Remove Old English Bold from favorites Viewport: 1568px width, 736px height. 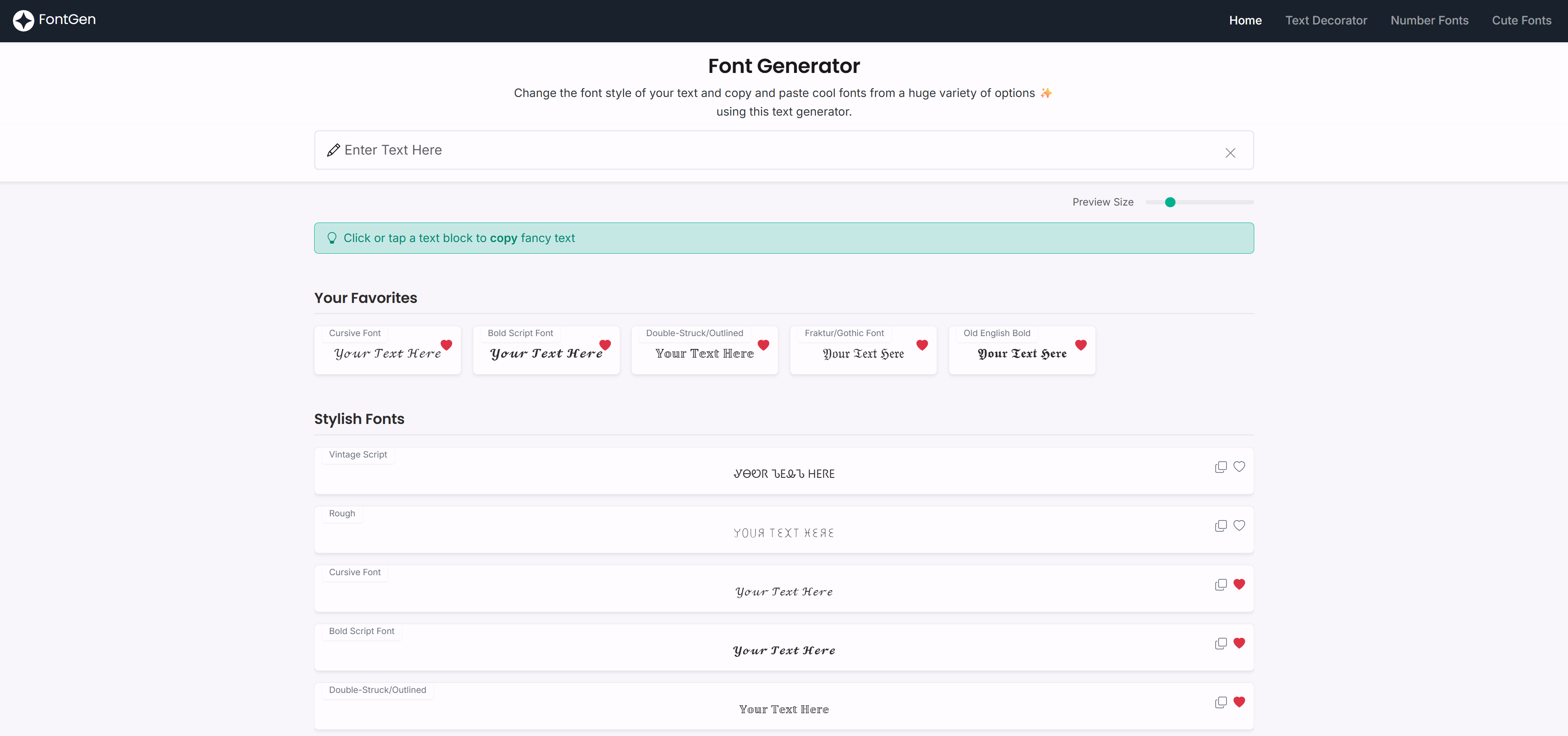[x=1081, y=345]
